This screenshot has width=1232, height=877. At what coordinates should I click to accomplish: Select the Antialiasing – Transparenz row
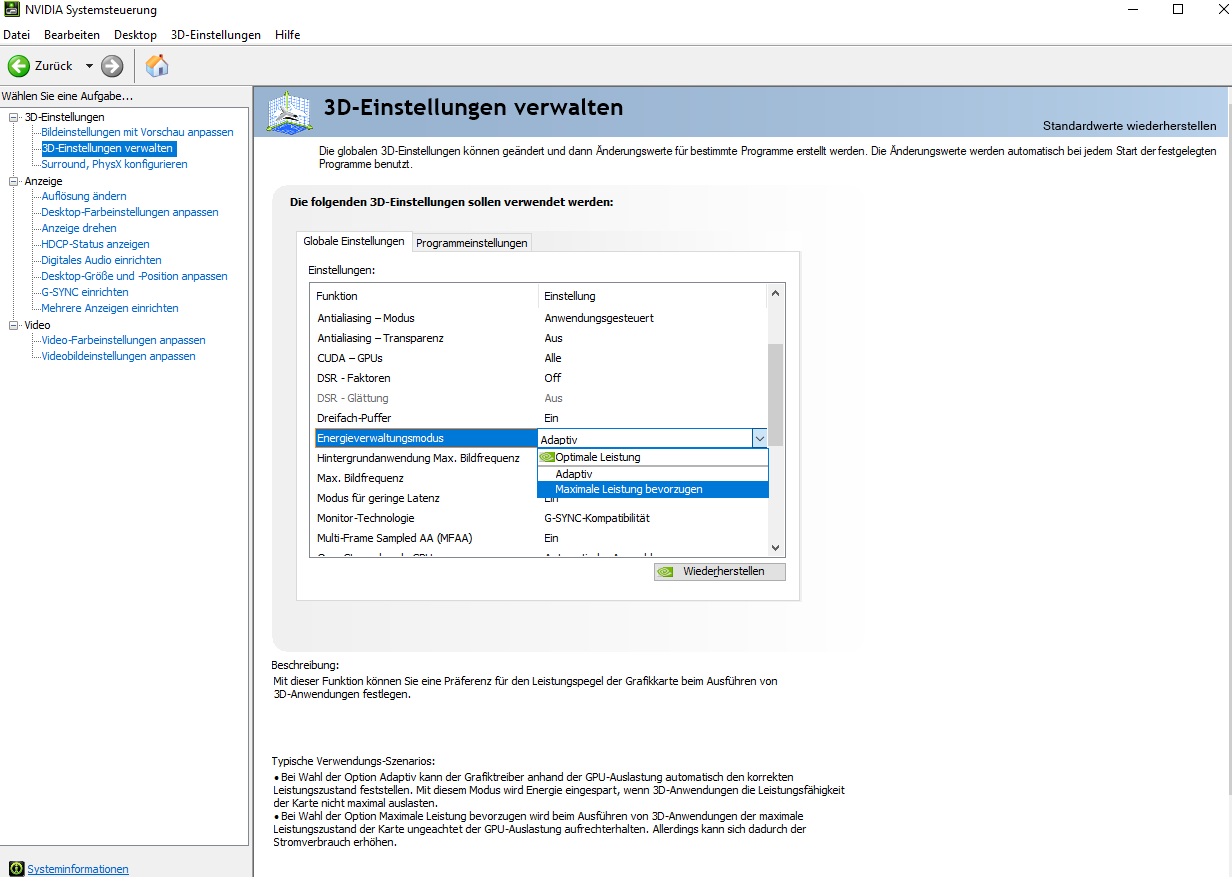538,338
